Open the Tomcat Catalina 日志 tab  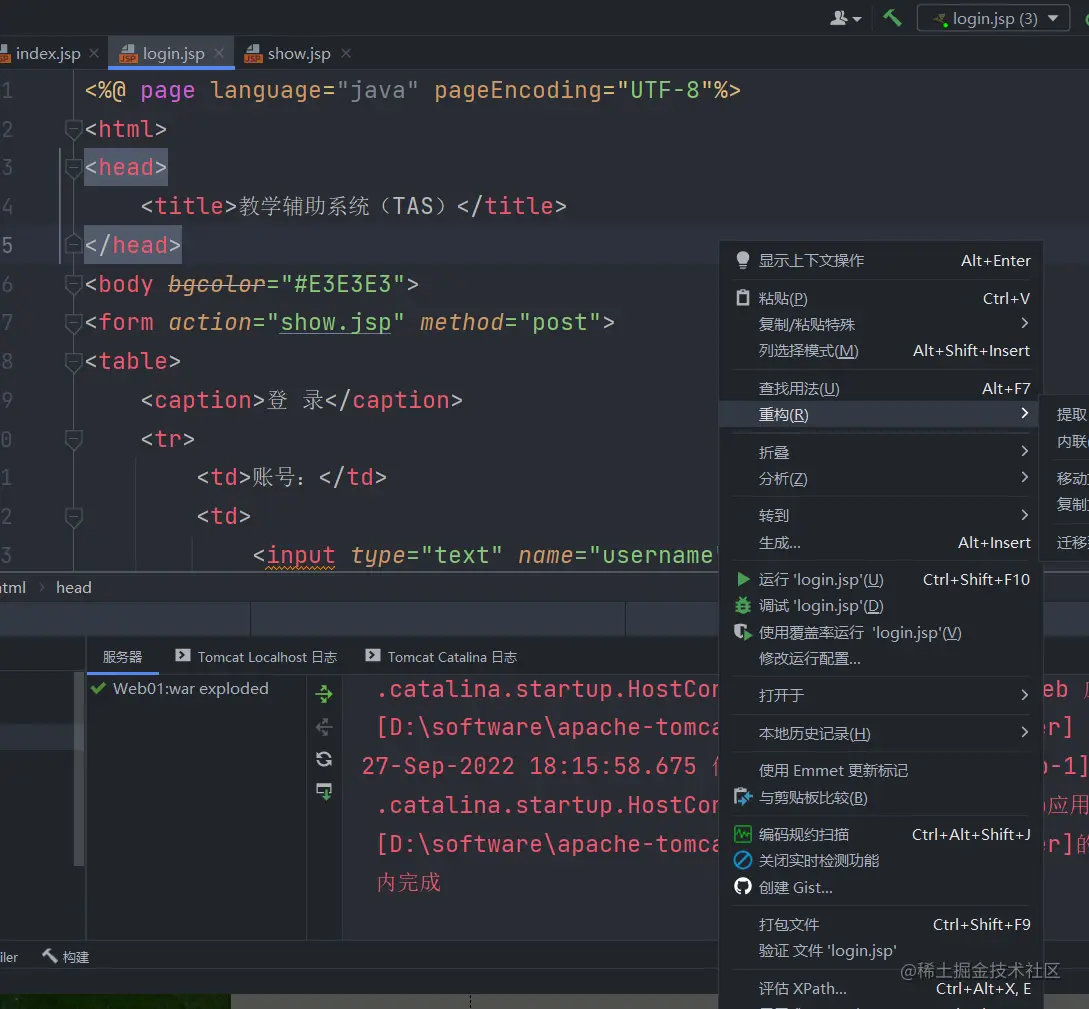click(442, 657)
